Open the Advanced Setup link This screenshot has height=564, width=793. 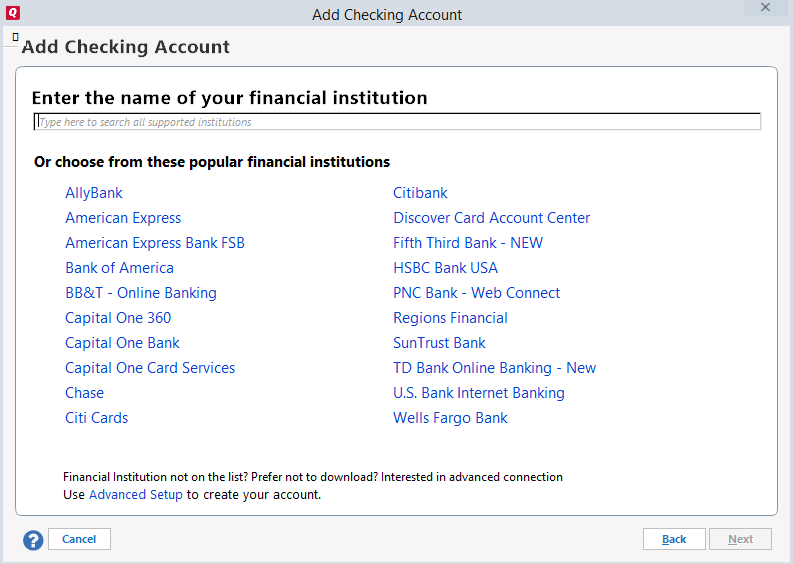click(x=136, y=494)
